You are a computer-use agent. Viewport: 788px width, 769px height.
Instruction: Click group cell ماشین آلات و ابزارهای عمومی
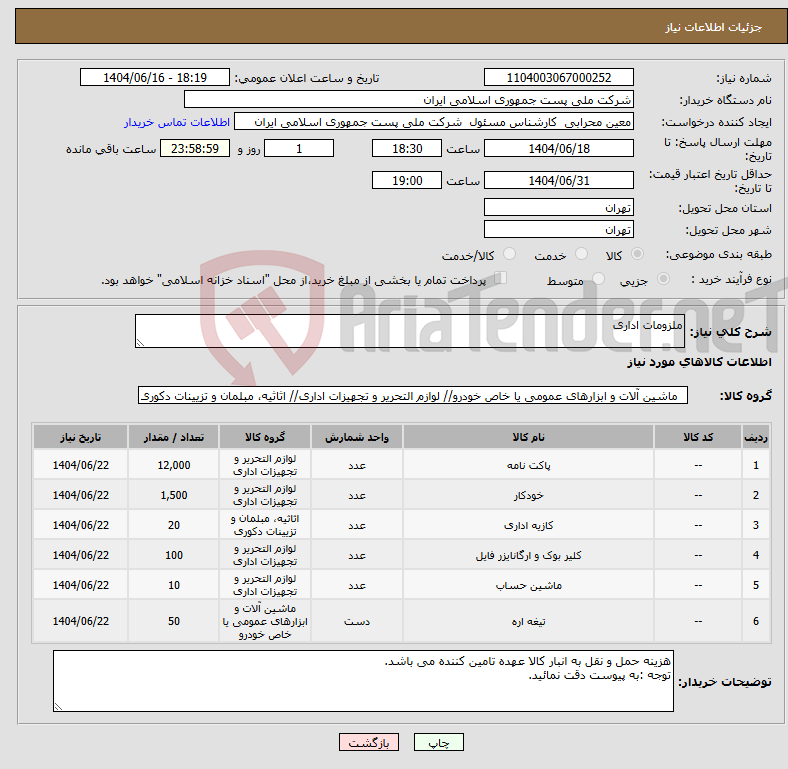click(x=265, y=621)
